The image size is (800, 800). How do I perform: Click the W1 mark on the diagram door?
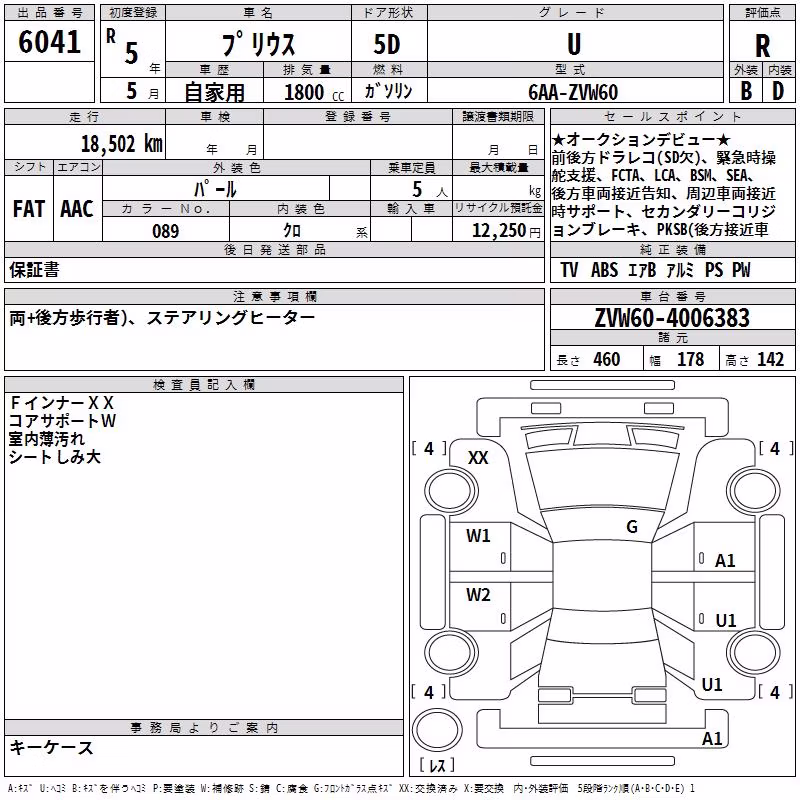[x=478, y=535]
